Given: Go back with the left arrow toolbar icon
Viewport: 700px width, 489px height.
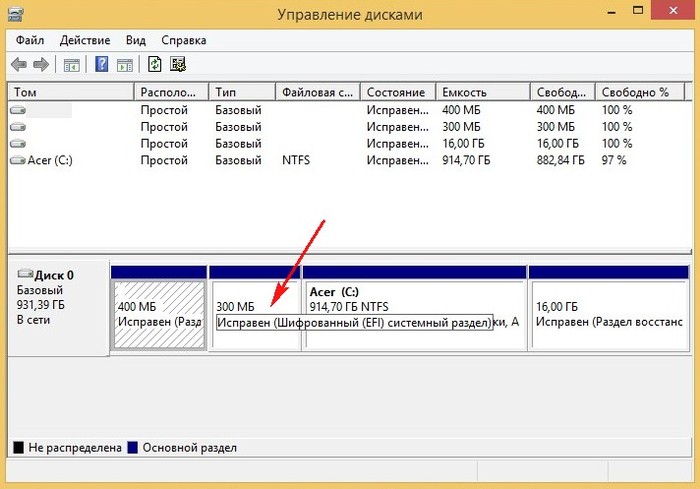Looking at the screenshot, I should point(19,65).
